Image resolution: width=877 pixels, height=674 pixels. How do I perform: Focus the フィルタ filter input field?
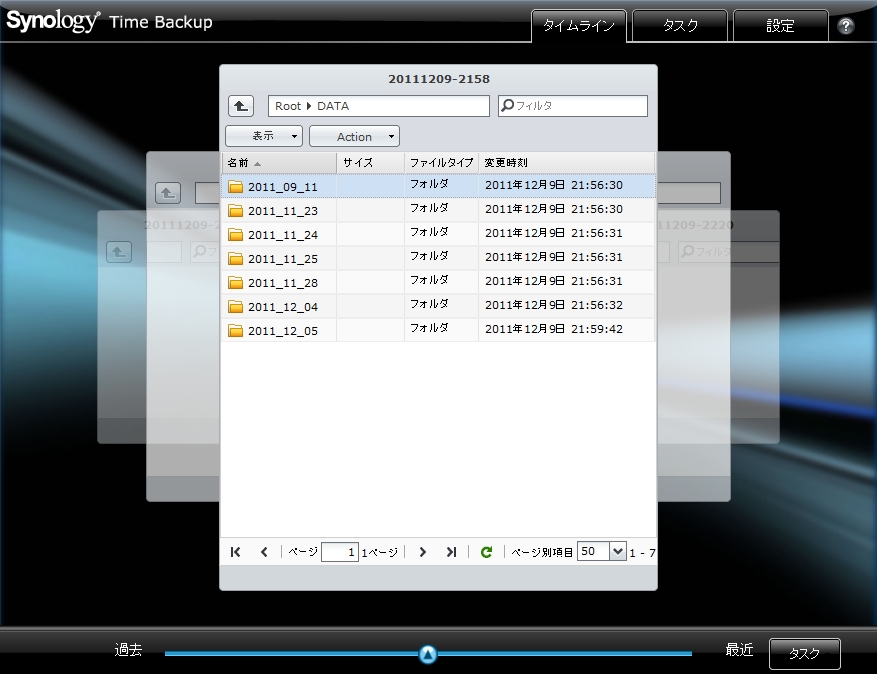click(x=573, y=106)
